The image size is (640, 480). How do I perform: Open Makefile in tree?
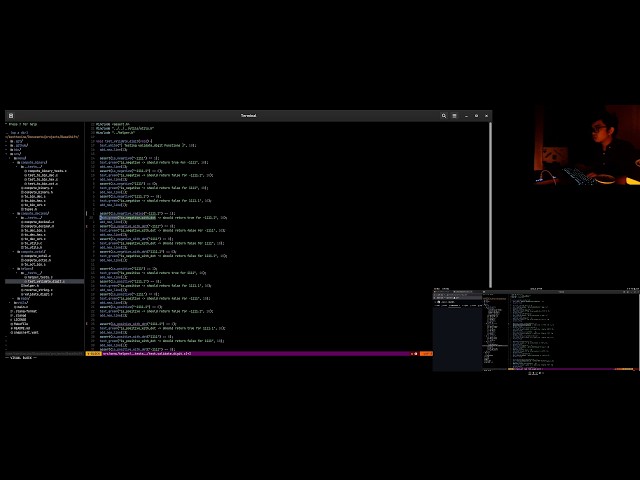tap(19, 324)
